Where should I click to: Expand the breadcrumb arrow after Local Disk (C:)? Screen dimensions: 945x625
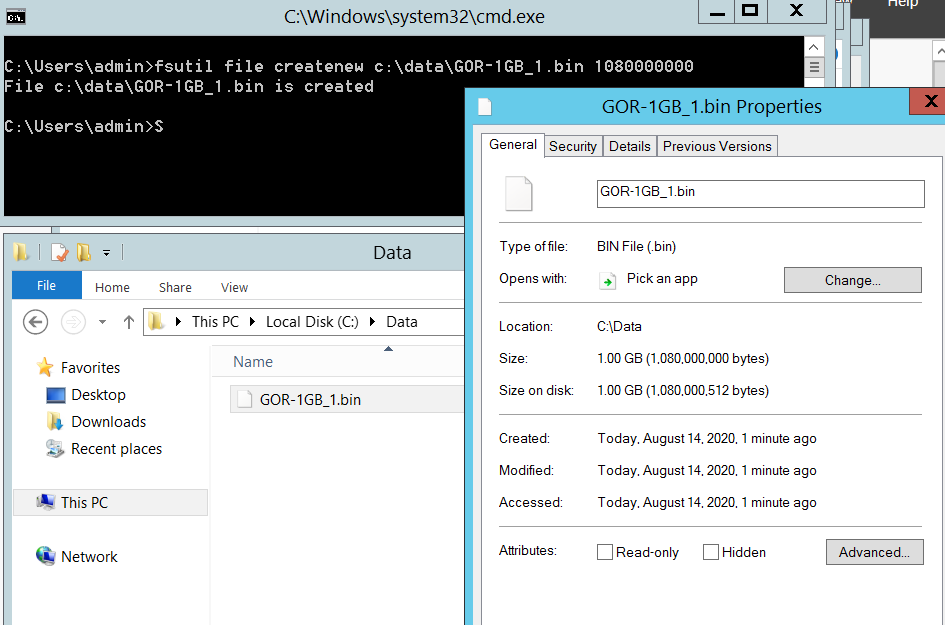point(372,322)
